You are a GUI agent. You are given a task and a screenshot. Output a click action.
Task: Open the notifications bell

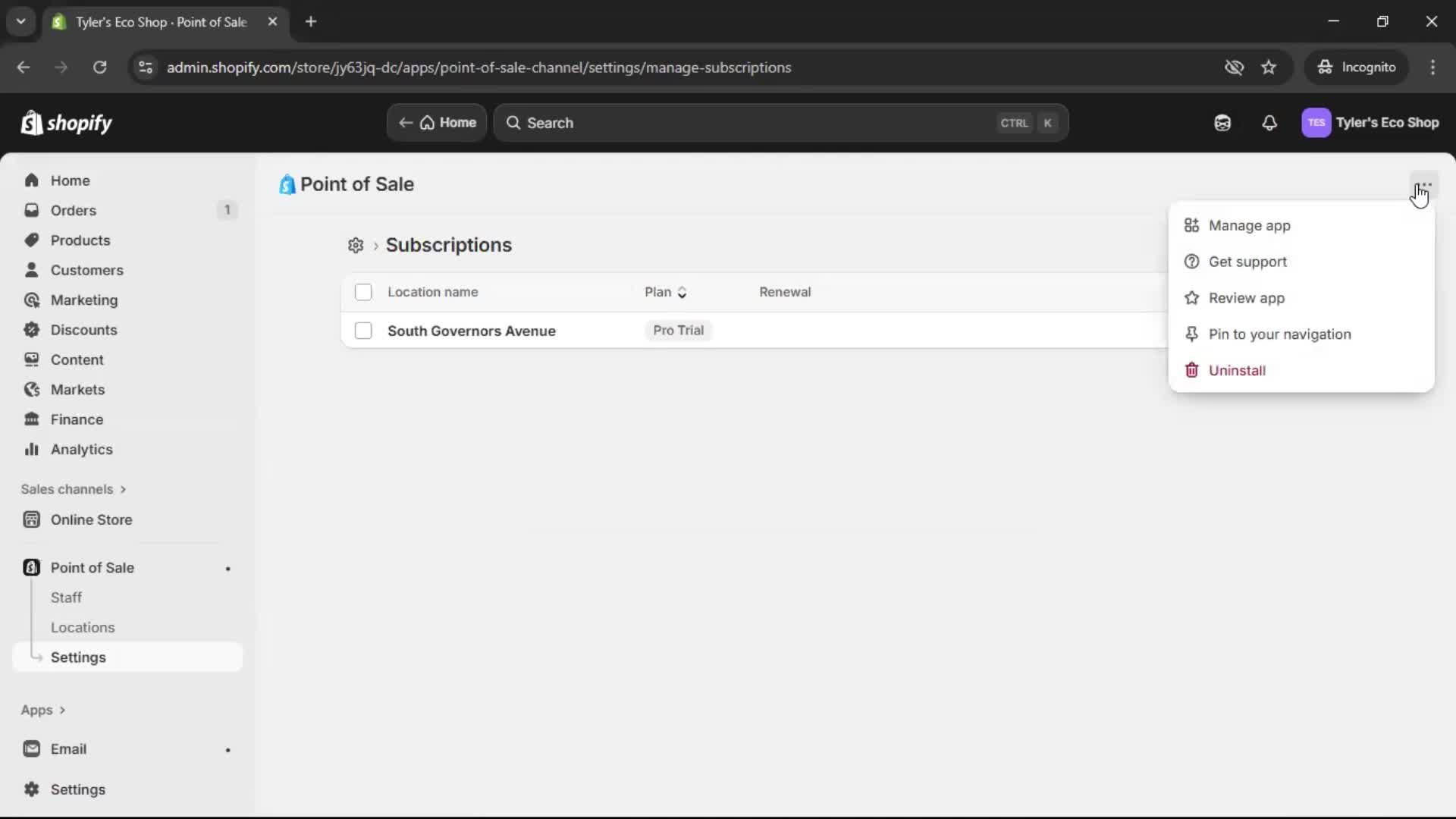(x=1269, y=123)
